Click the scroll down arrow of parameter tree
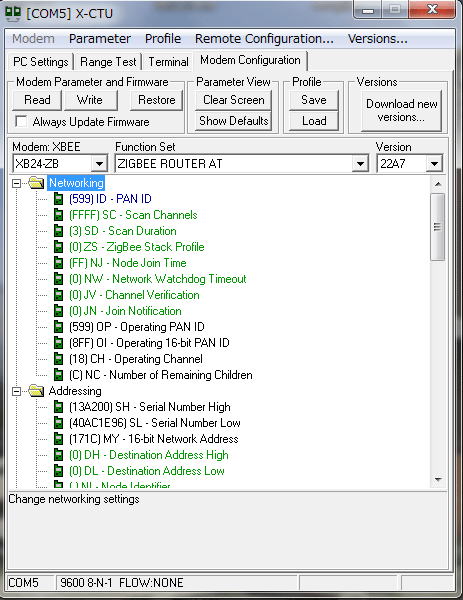 (x=438, y=479)
